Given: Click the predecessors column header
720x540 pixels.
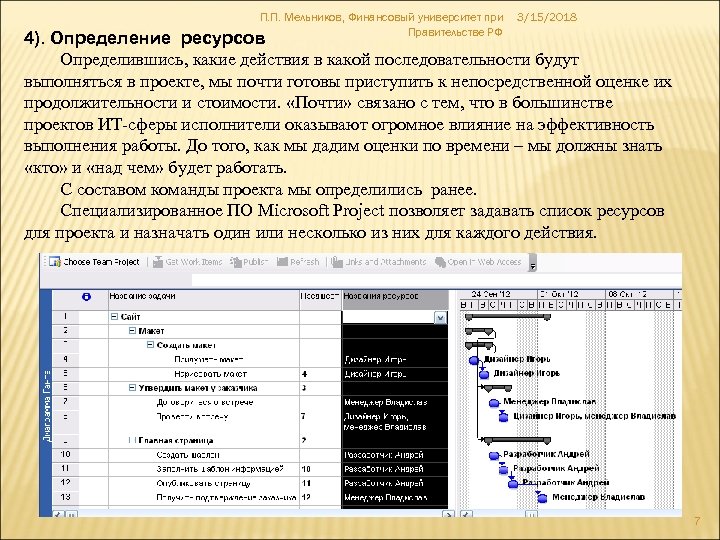Looking at the screenshot, I should tap(321, 300).
